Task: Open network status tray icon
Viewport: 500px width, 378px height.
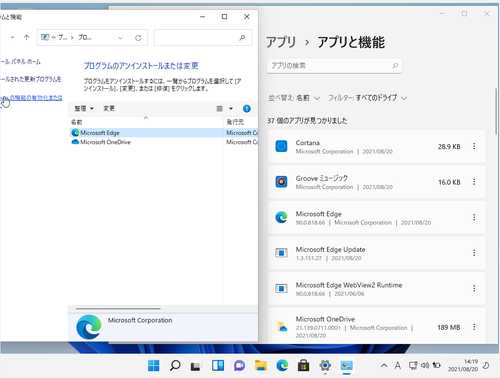Action: (413, 366)
